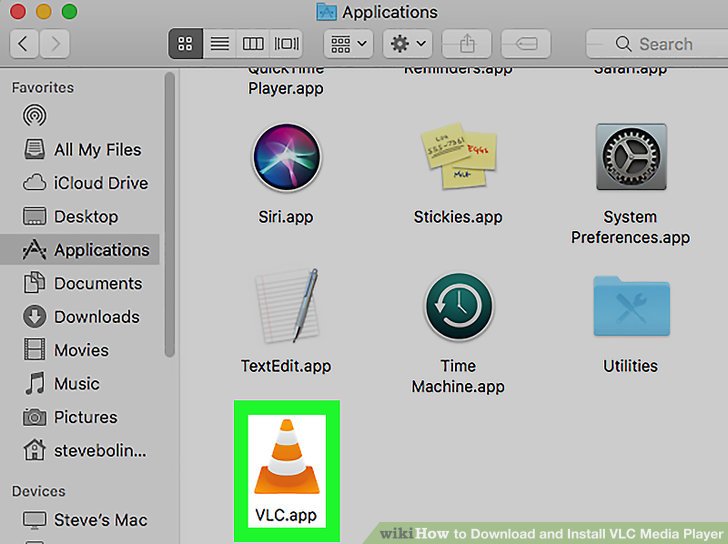This screenshot has height=544, width=728.
Task: Open Downloads in sidebar
Action: pyautogui.click(x=82, y=317)
